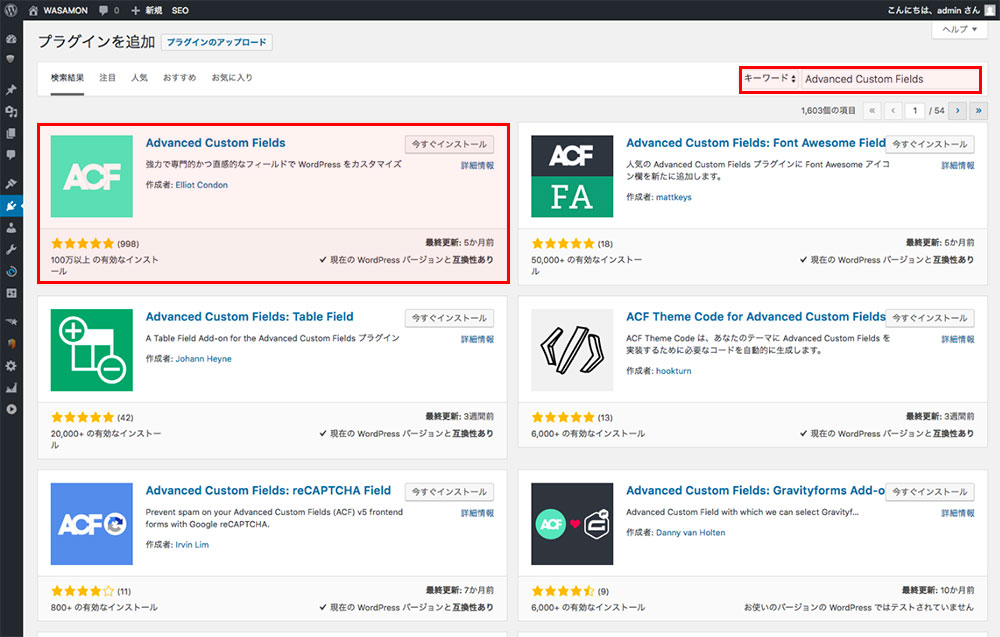Open the SEO menu in admin bar
This screenshot has width=1000, height=637.
coord(180,10)
